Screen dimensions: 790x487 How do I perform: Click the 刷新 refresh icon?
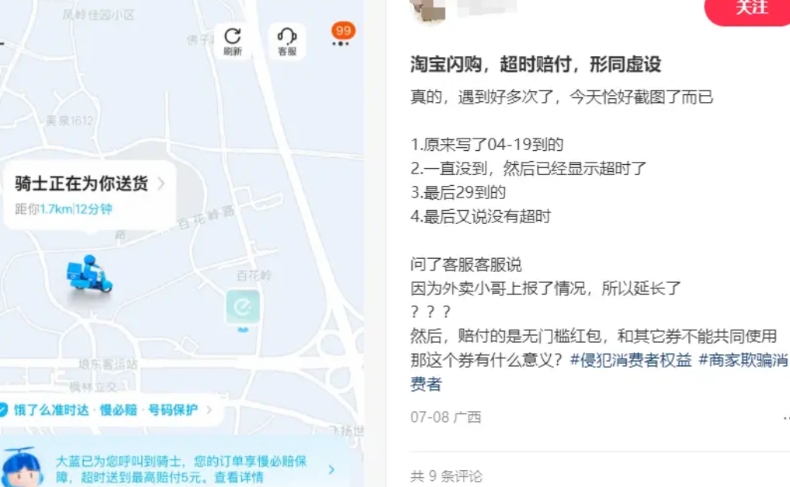click(232, 41)
